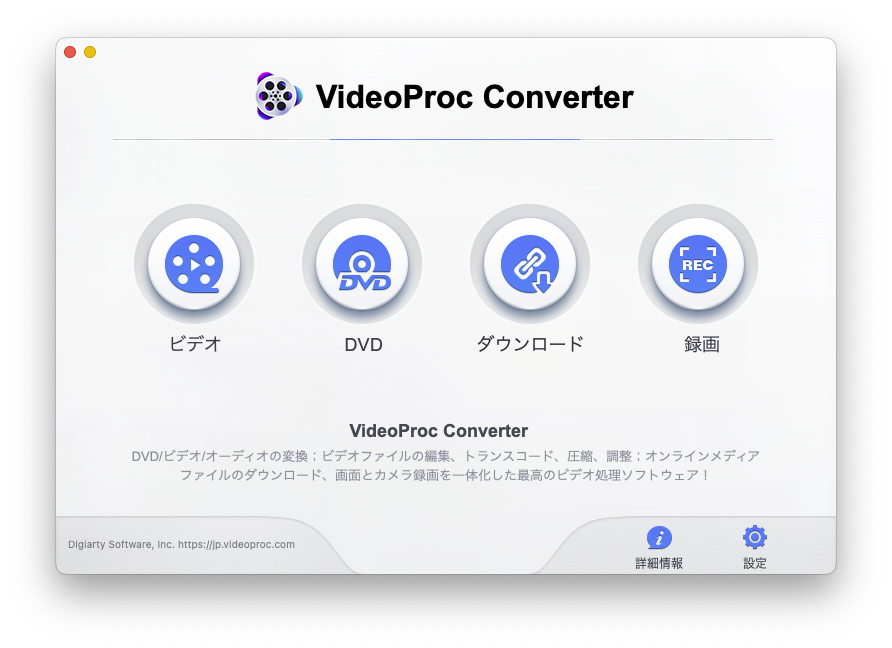Open the DVD disc icon
The width and height of the screenshot is (892, 648).
pos(362,264)
